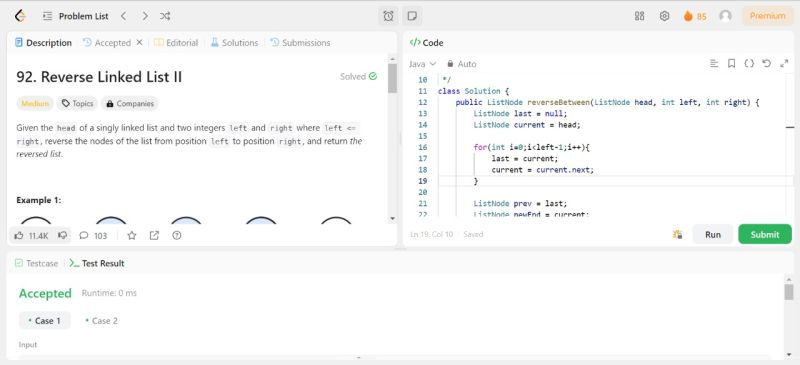800x365 pixels.
Task: Dislike the problem thumbs down
Action: click(x=62, y=235)
